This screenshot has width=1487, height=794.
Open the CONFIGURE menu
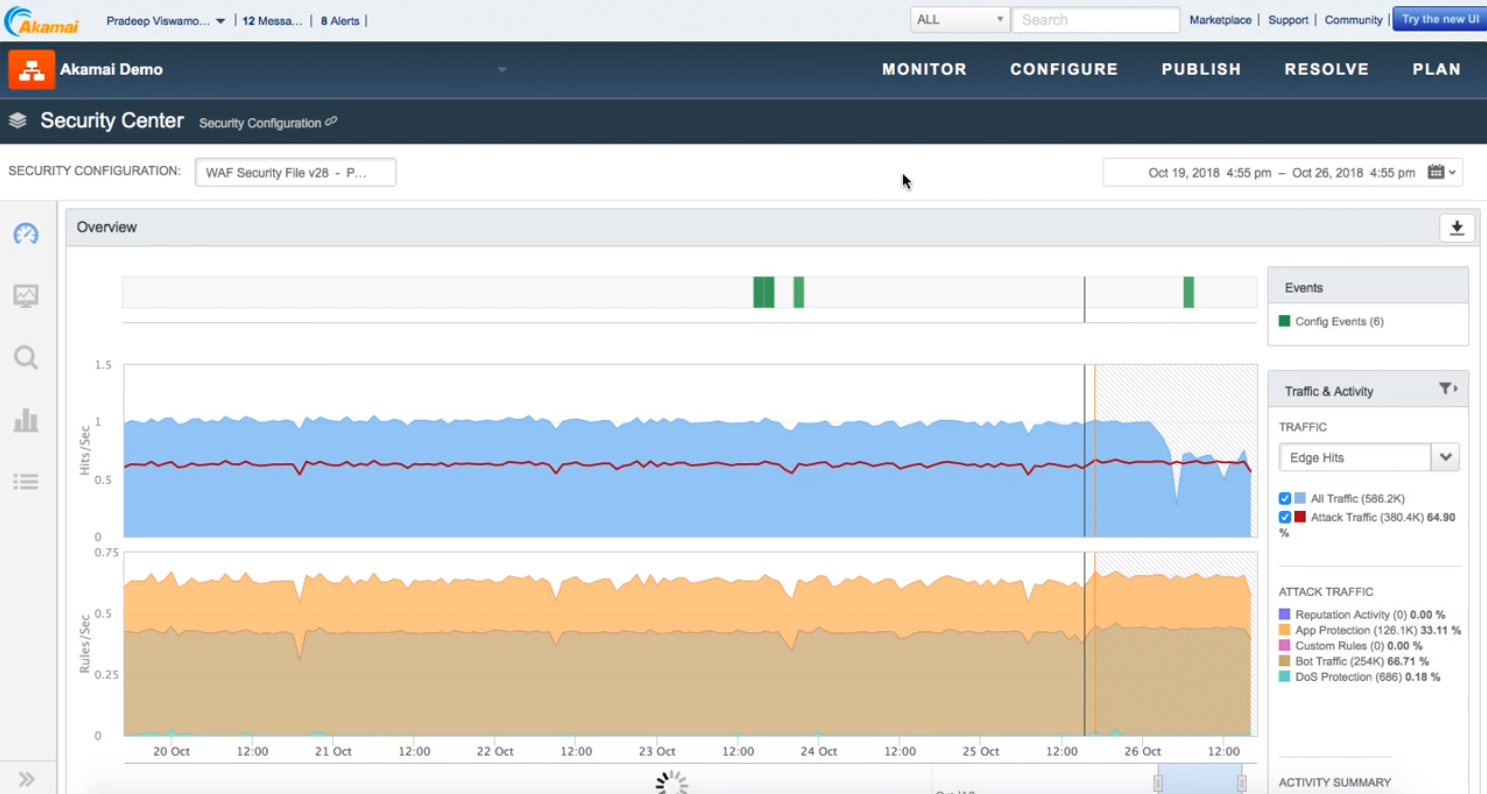click(1063, 70)
